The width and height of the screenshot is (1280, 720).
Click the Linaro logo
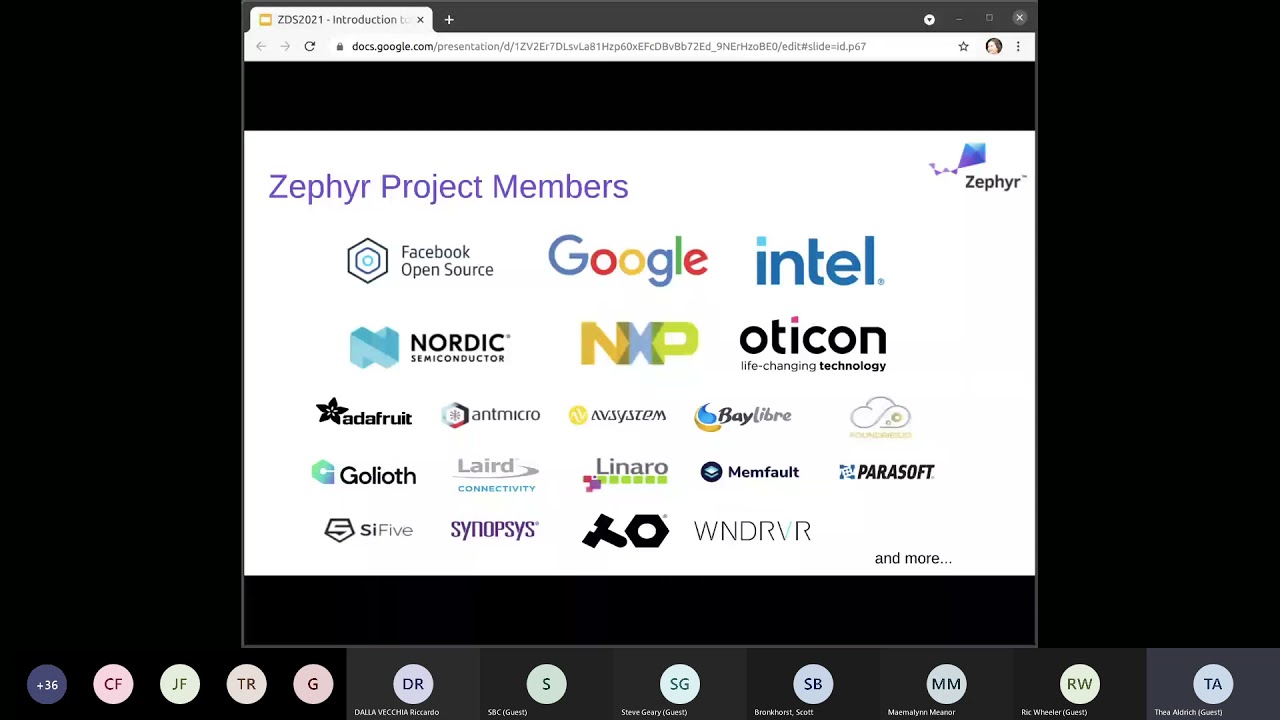[625, 474]
